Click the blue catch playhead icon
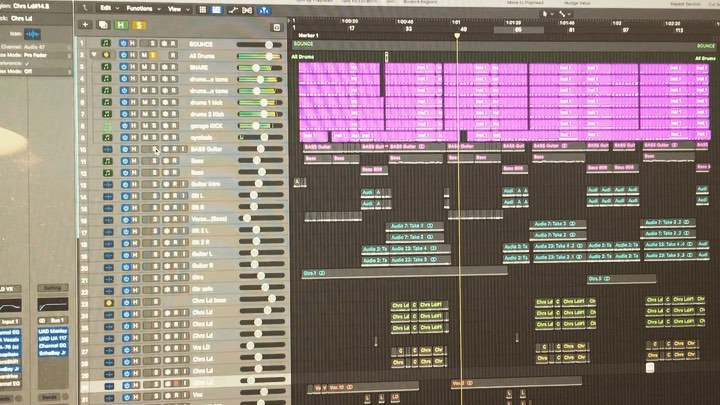The image size is (720, 405). [264, 10]
